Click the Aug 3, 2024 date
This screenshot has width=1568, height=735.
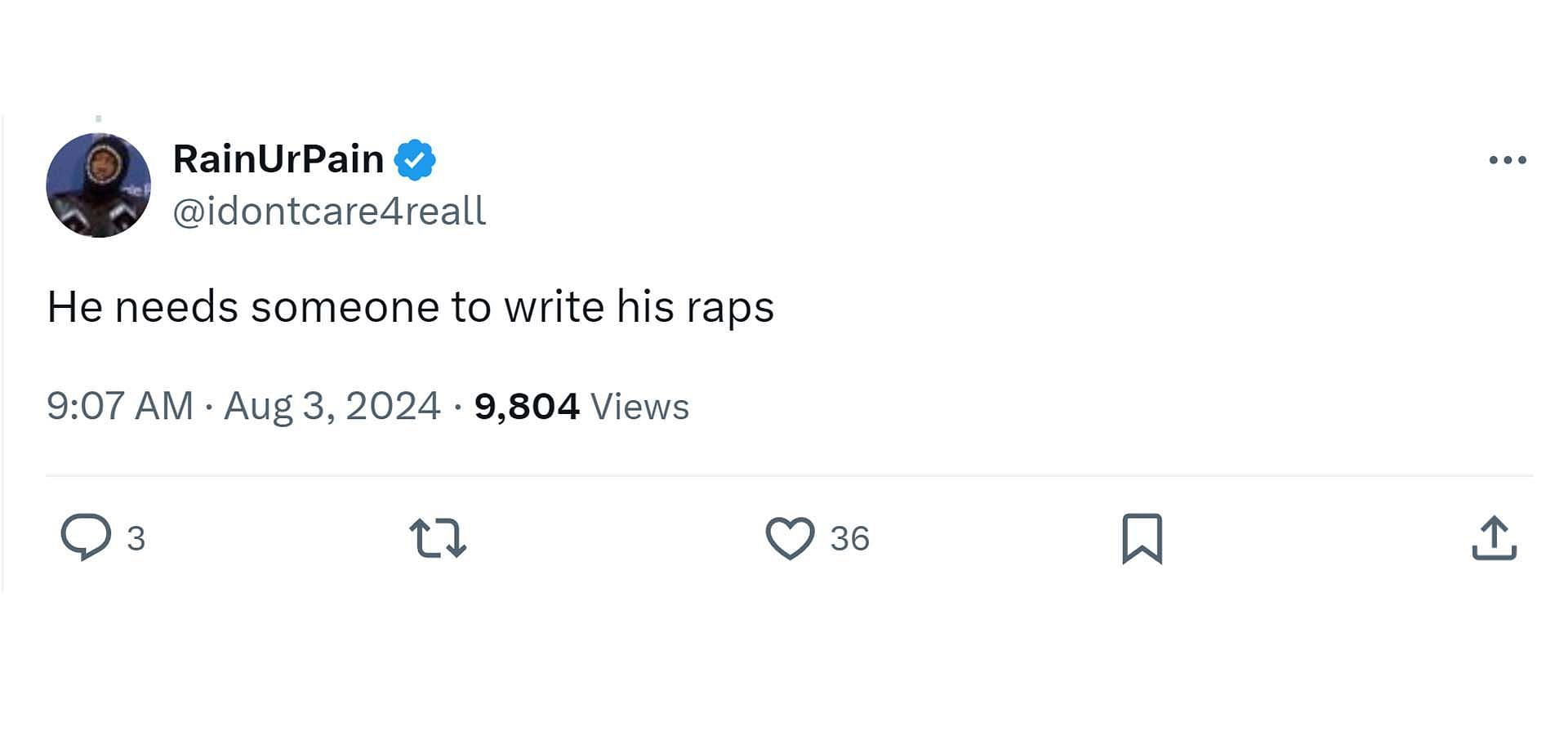pyautogui.click(x=332, y=406)
